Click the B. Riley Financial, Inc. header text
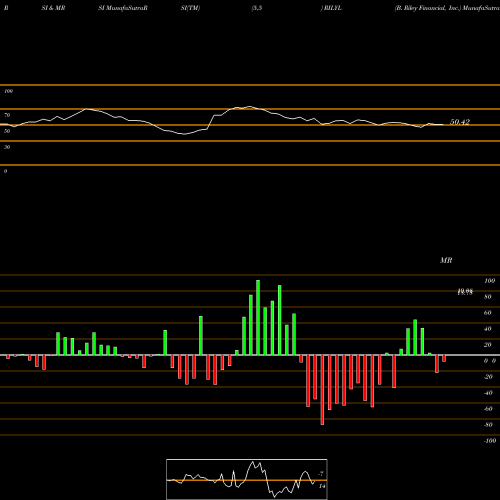Image resolution: width=500 pixels, height=500 pixels. click(x=427, y=8)
